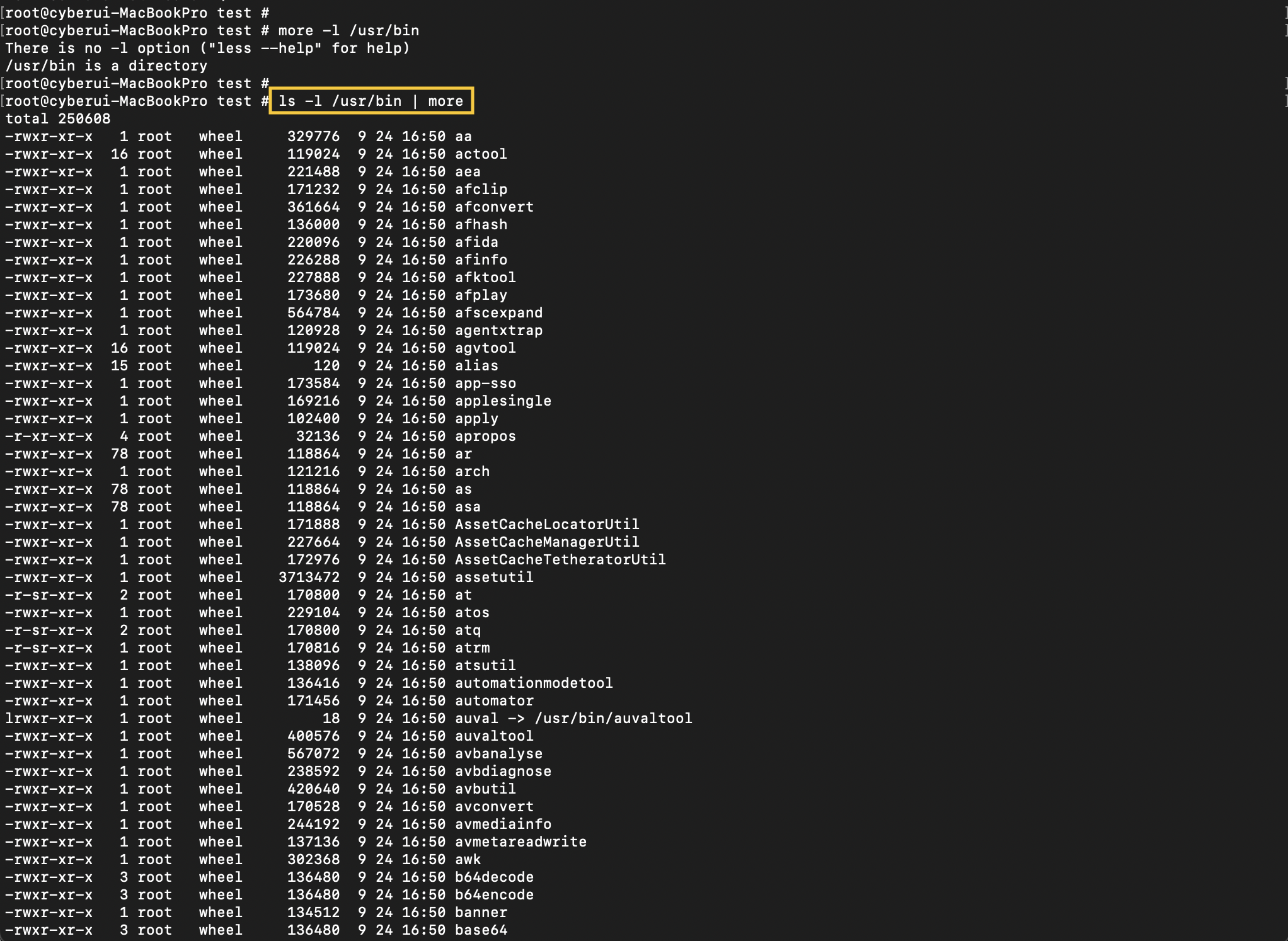Screen dimensions: 1288x941
Task: Click the 'base64' entry on the last line
Action: (481, 930)
